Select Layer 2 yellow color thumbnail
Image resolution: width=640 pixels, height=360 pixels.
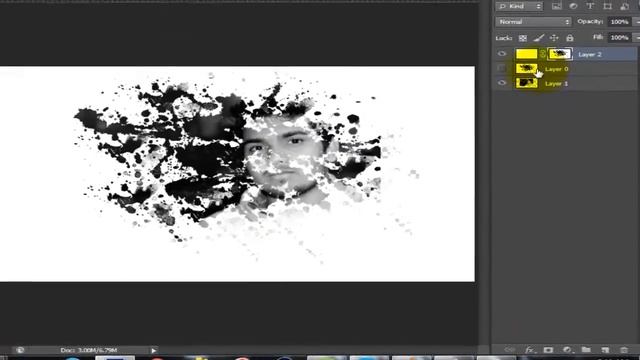[527, 54]
